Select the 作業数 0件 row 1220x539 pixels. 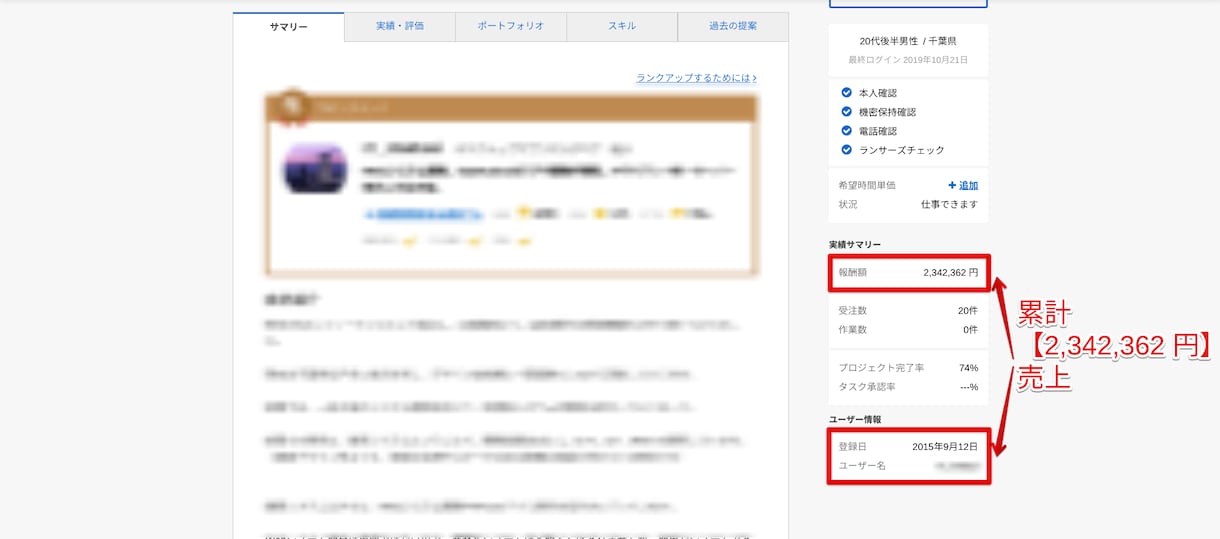908,329
